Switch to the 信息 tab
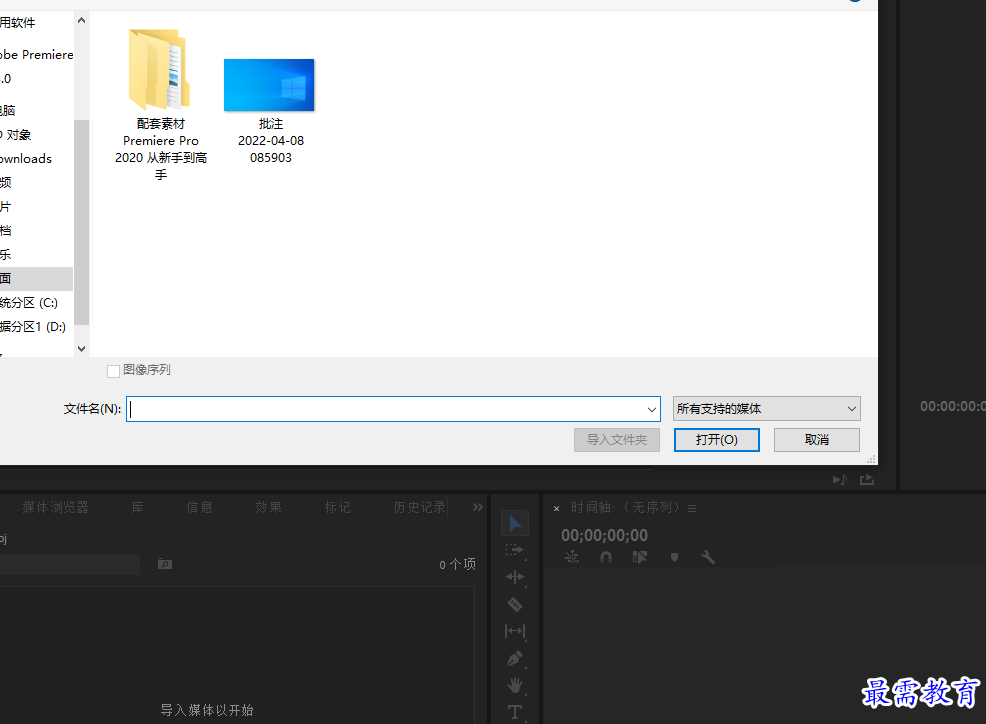This screenshot has width=986, height=724. [199, 507]
